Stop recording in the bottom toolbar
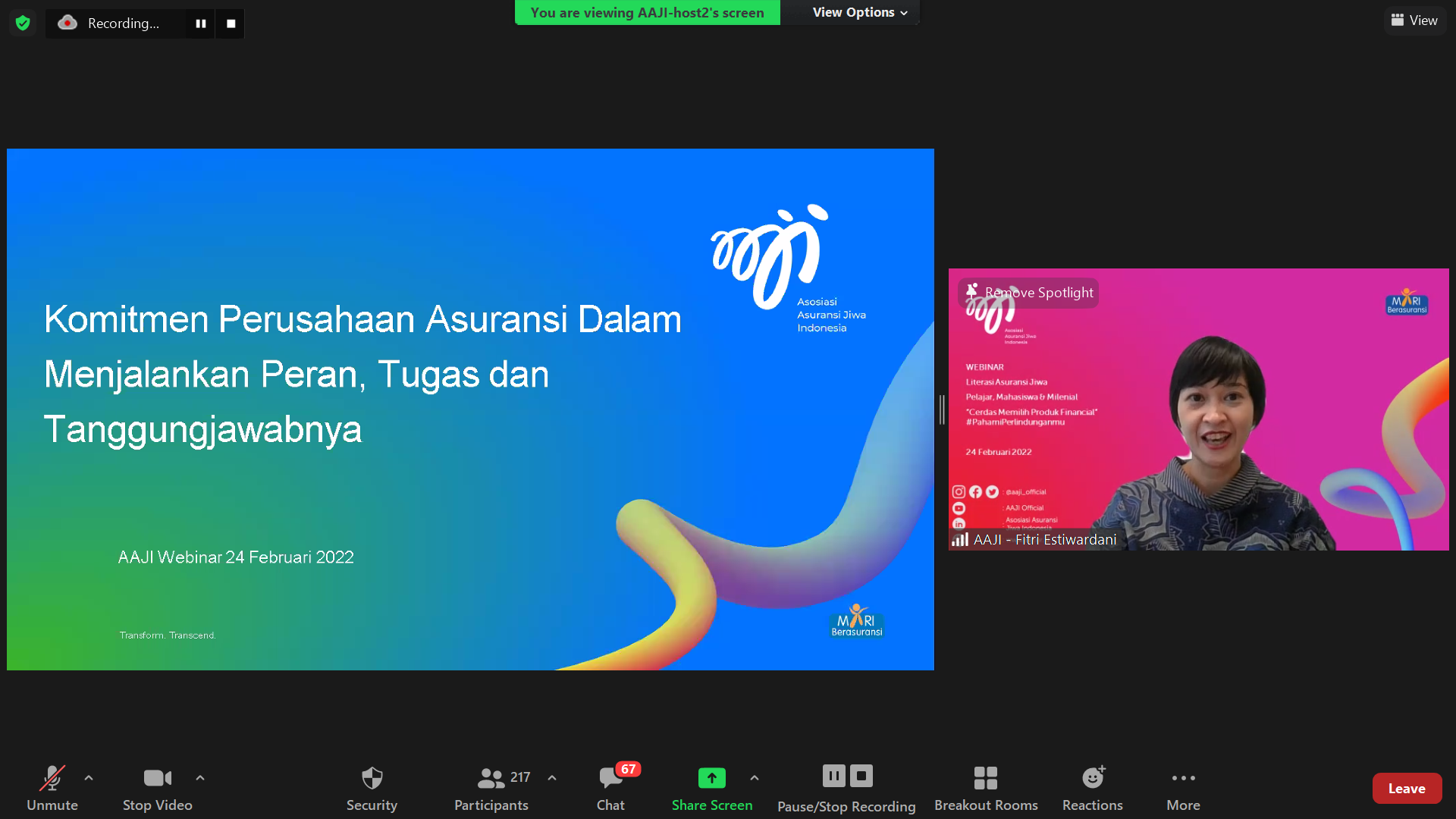1456x819 pixels. click(x=861, y=776)
